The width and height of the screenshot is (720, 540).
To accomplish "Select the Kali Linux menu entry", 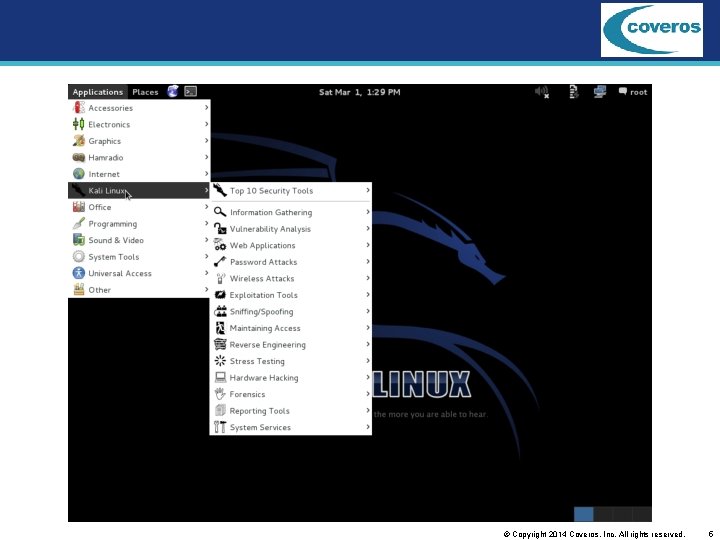I will pyautogui.click(x=139, y=191).
